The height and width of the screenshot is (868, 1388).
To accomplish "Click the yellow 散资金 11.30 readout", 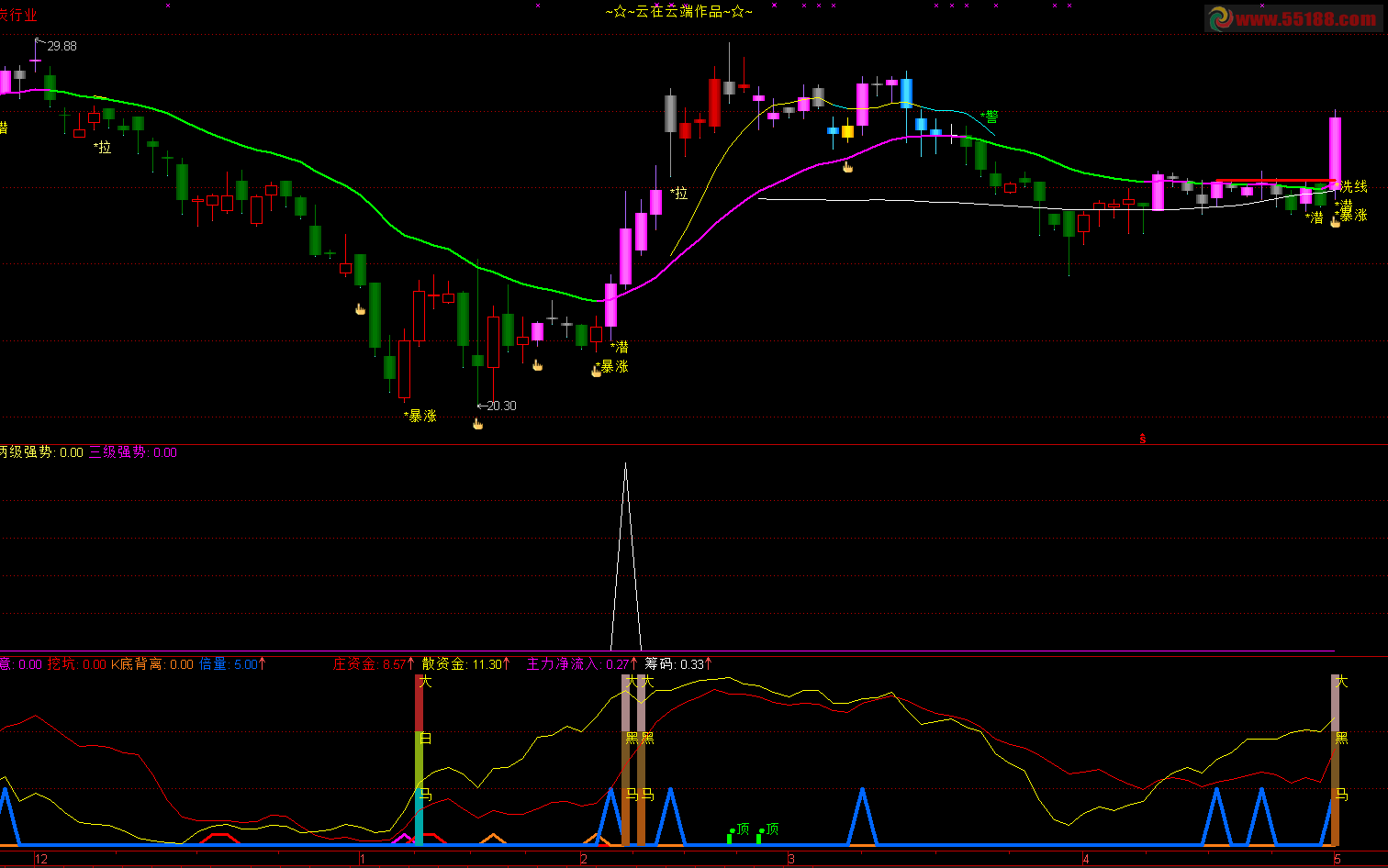I will (x=467, y=664).
